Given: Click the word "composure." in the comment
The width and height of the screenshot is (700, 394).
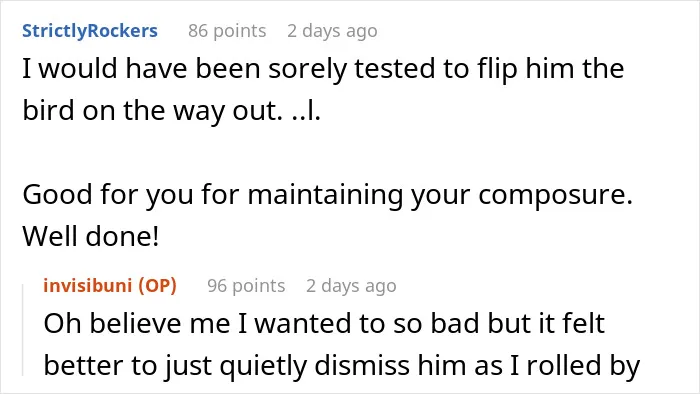Looking at the screenshot, I should [555, 196].
